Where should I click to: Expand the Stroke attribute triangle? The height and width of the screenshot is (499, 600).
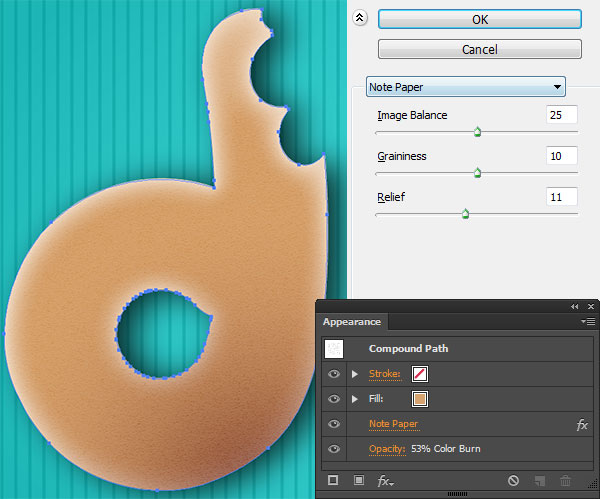(x=354, y=374)
